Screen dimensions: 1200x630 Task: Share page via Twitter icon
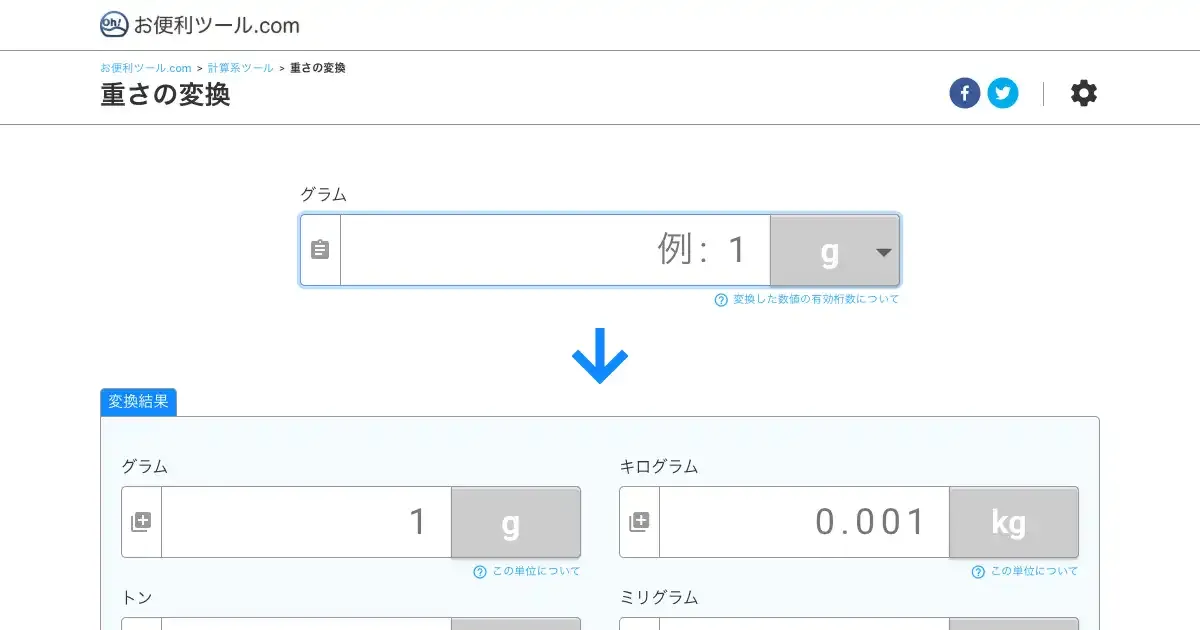1003,94
